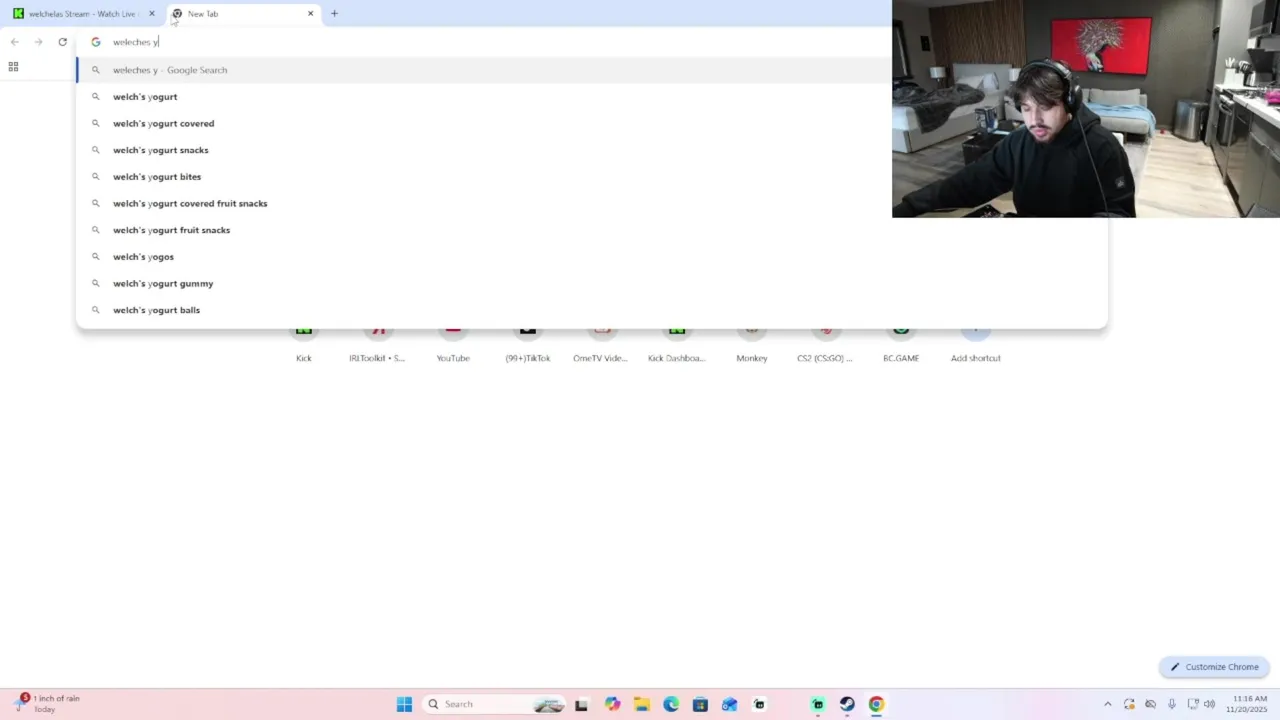Viewport: 1280px width, 720px height.
Task: Choose the "welch's yogurt snacks" suggestion
Action: click(160, 150)
